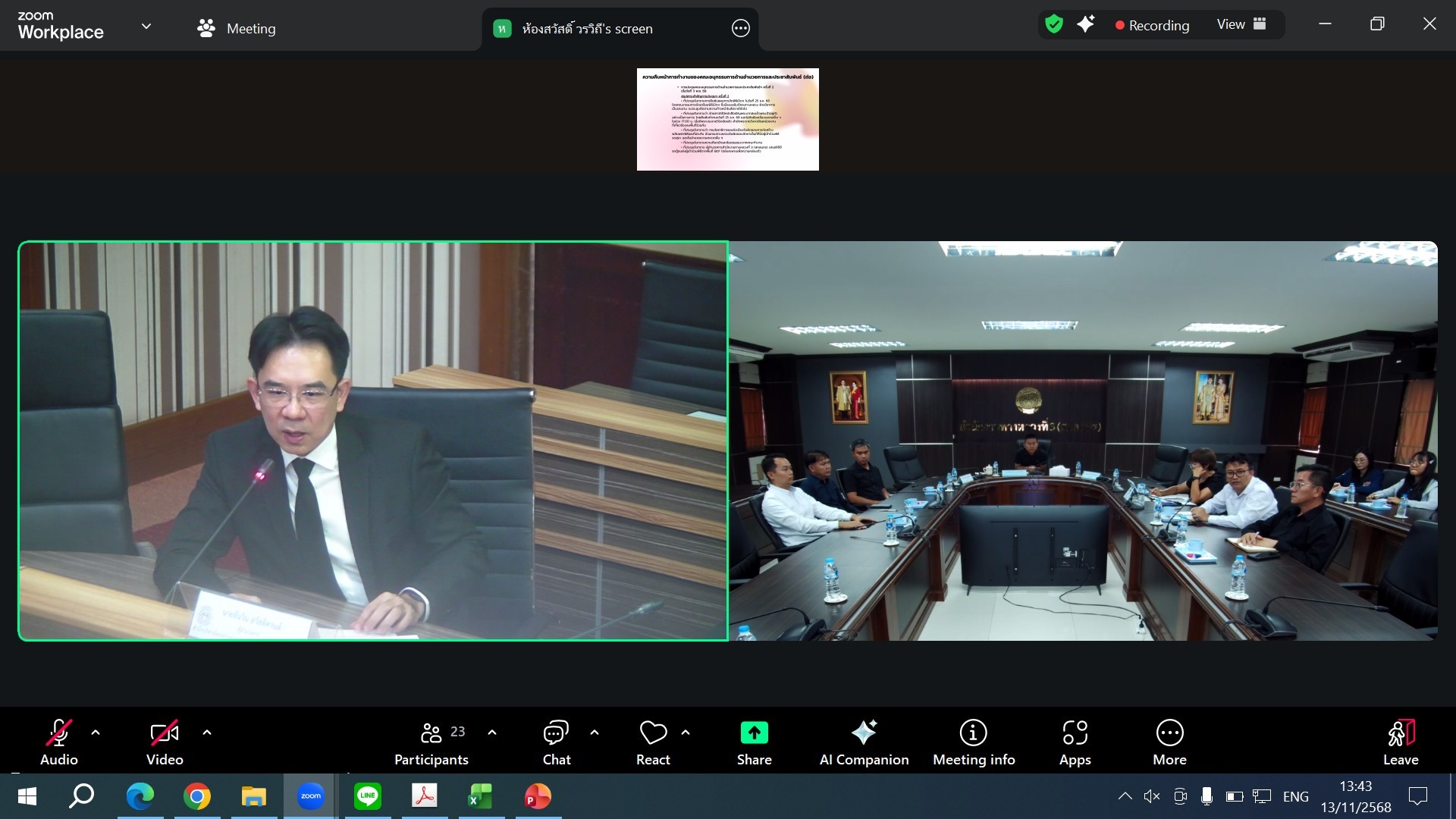Open Zoom Workplace dropdown arrow
Image resolution: width=1456 pixels, height=819 pixels.
[x=146, y=27]
